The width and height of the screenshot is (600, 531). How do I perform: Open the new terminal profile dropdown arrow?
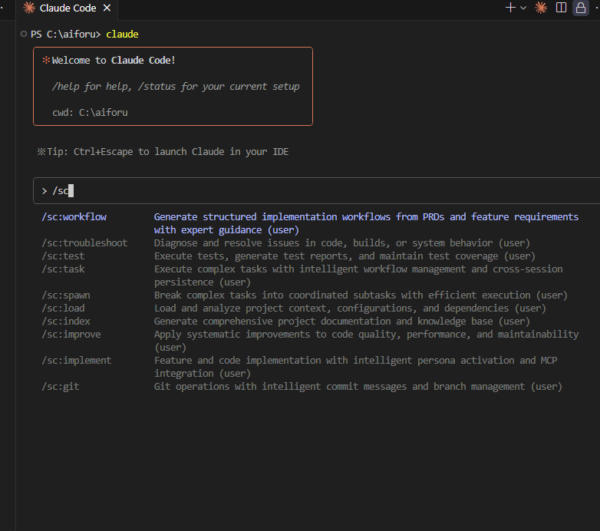point(523,8)
